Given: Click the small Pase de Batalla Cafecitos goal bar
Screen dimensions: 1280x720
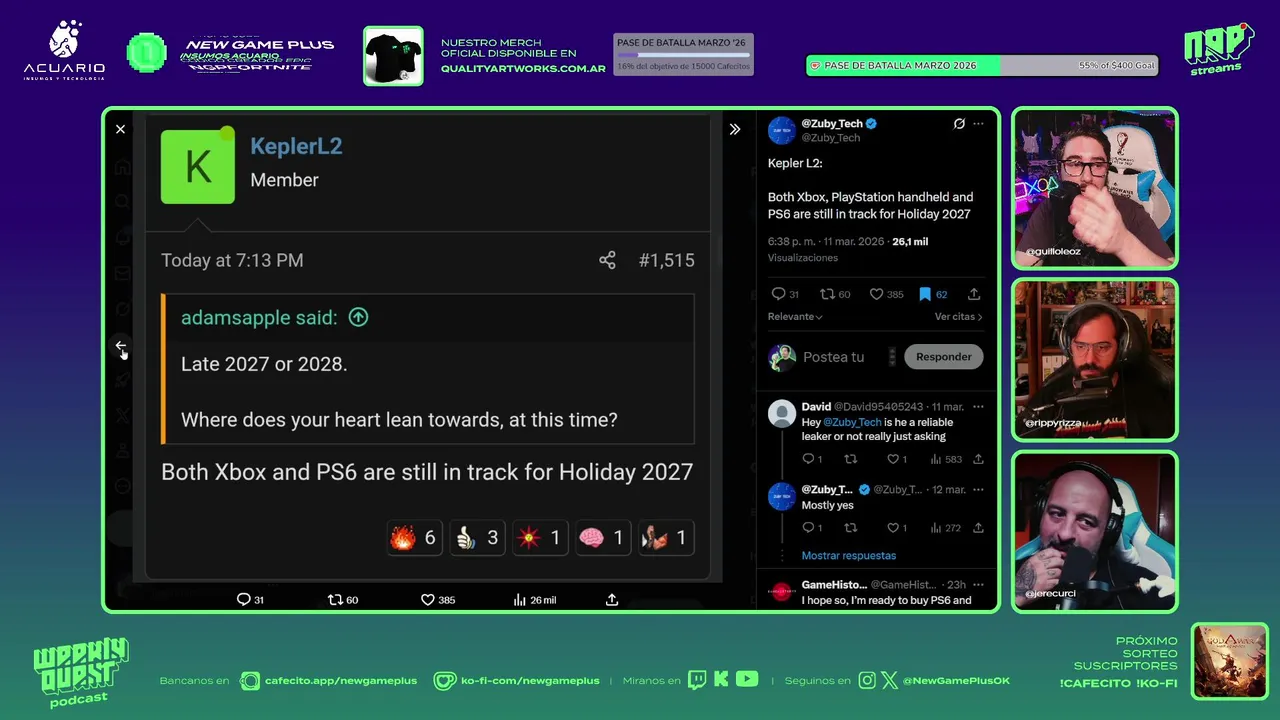Looking at the screenshot, I should pos(683,55).
